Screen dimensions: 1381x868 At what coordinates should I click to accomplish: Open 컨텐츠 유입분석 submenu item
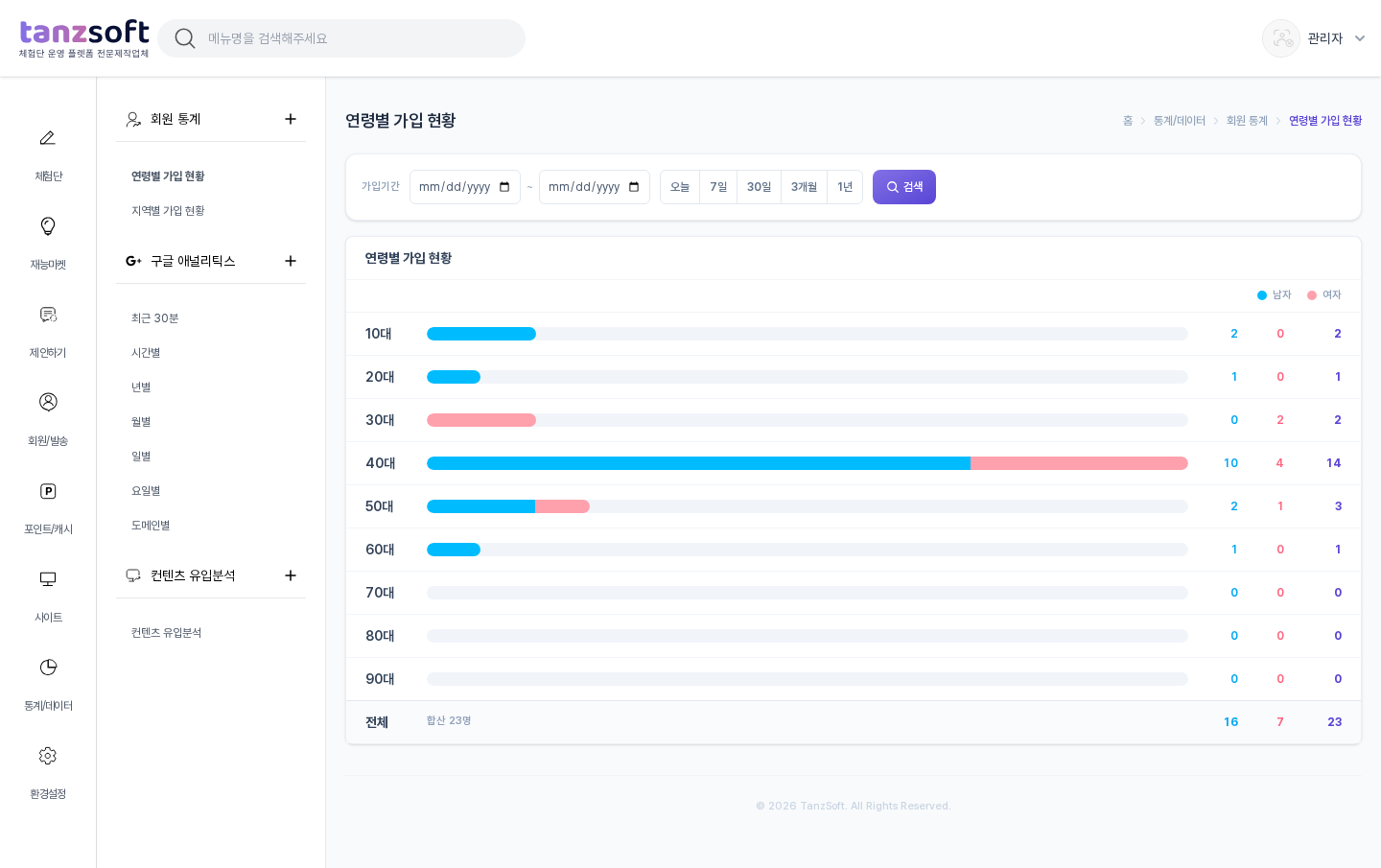click(167, 633)
